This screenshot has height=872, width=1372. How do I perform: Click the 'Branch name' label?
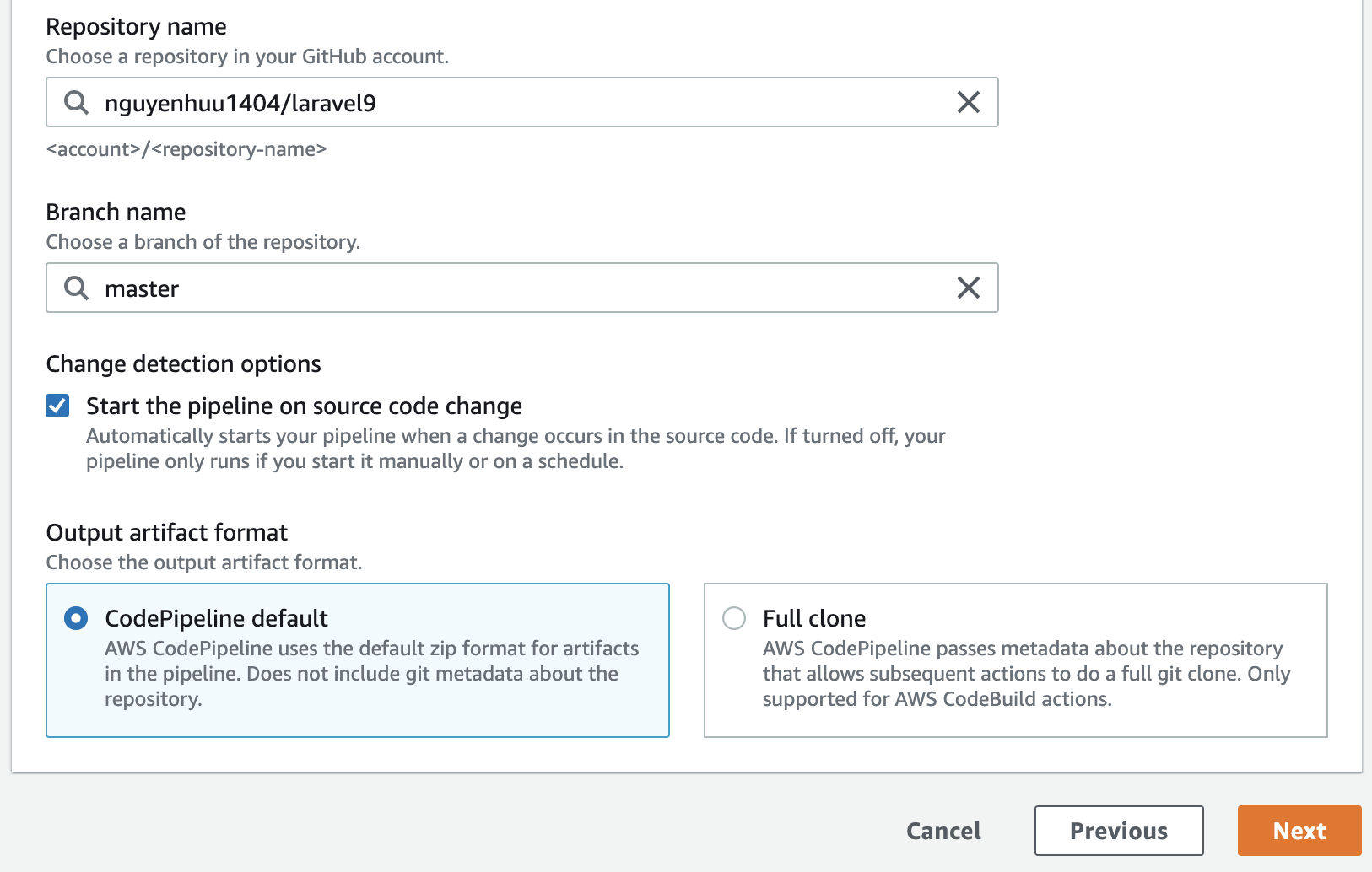point(116,212)
